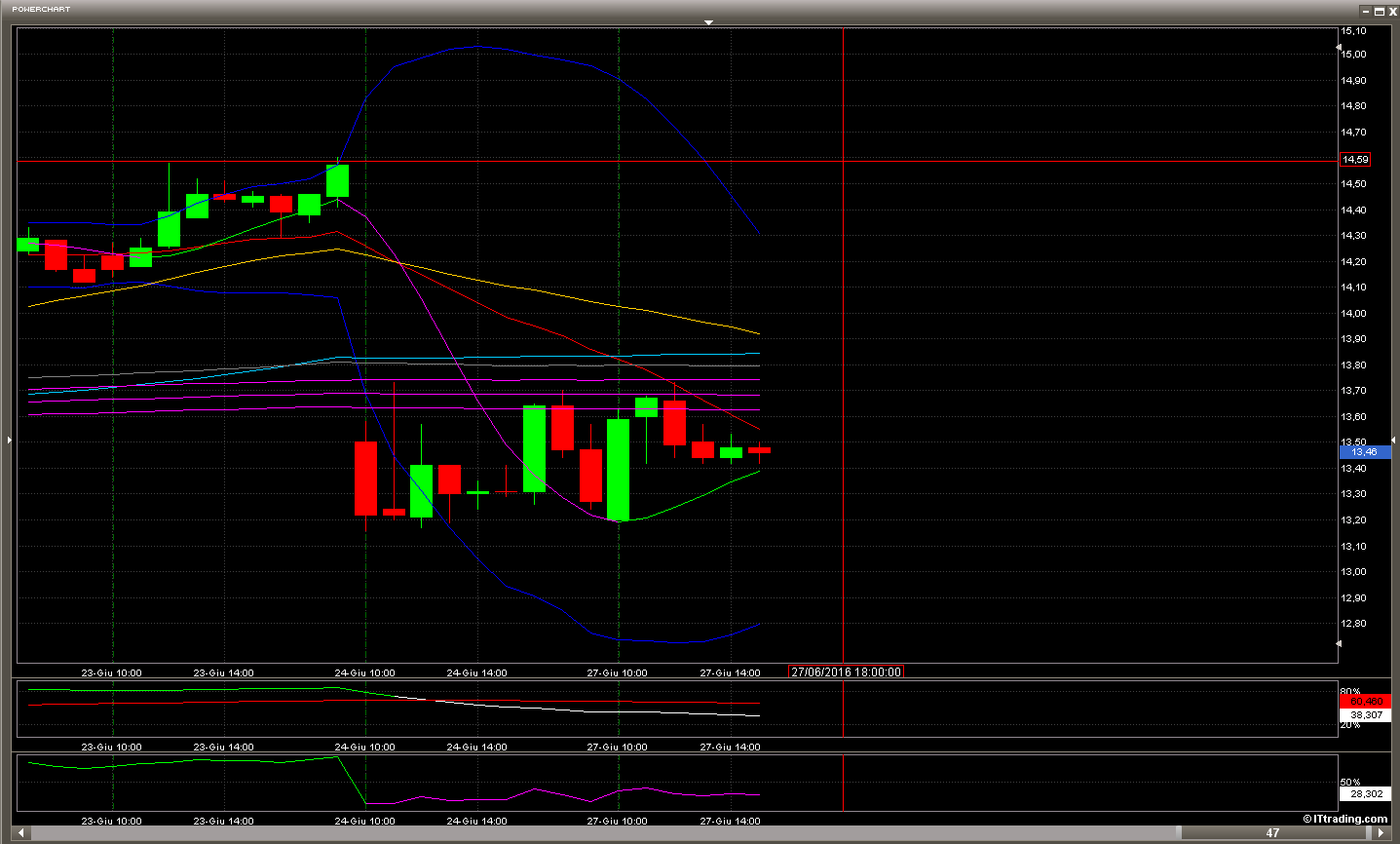The image size is (1400, 844).
Task: Click the 50% label on bottom panel
Action: point(1350,782)
